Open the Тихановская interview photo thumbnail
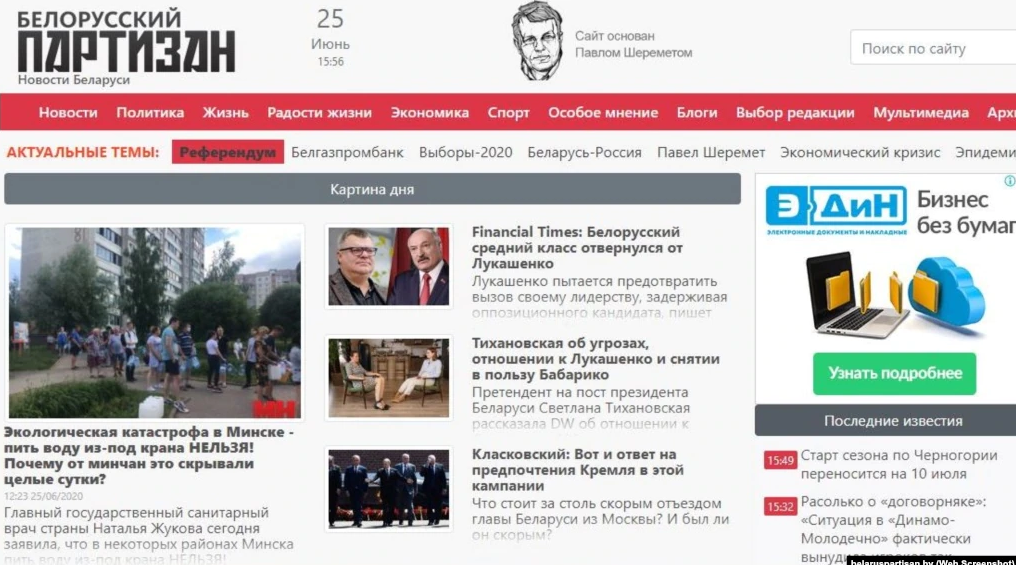This screenshot has width=1016, height=565. click(388, 378)
